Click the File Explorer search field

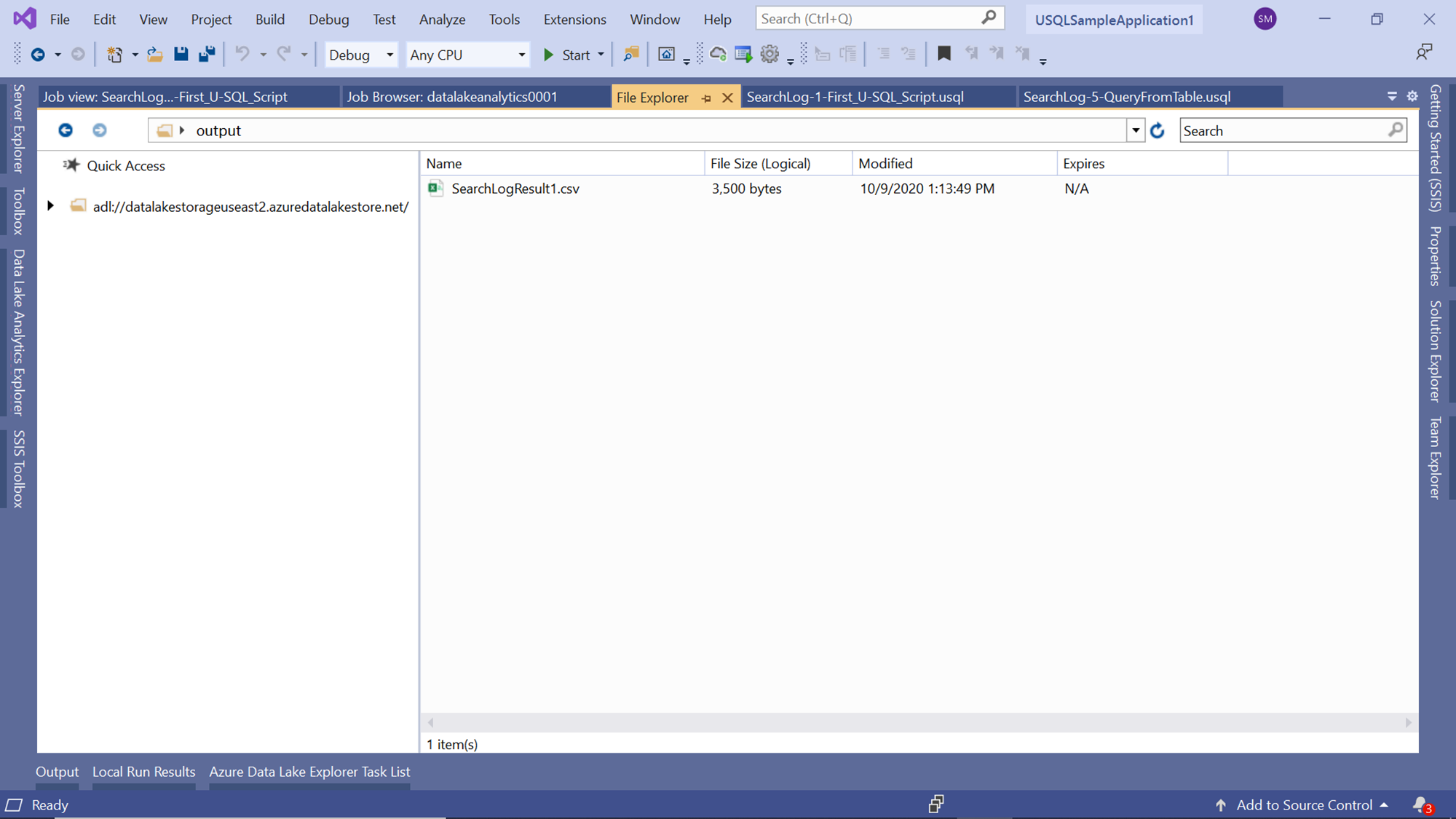click(x=1283, y=131)
